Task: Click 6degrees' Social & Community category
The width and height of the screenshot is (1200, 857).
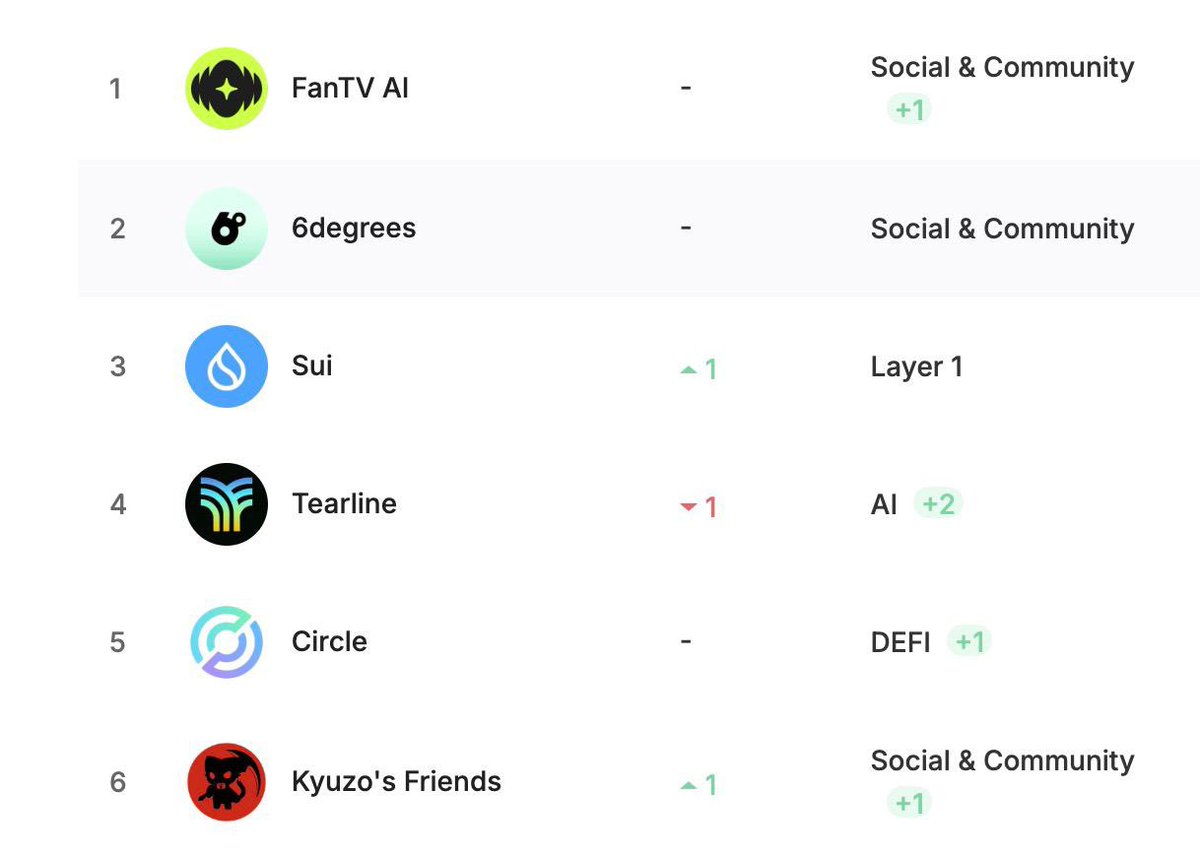Action: point(1002,229)
